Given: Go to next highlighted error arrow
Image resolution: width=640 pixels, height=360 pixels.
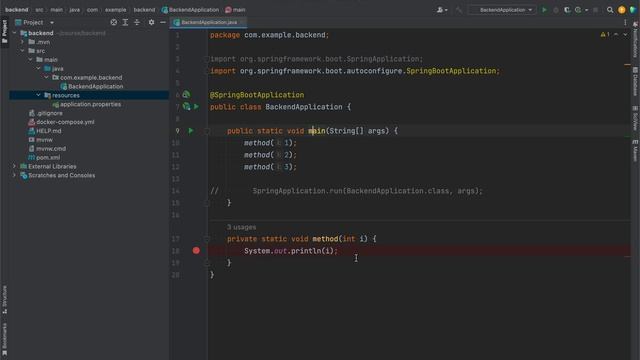Looking at the screenshot, I should (x=625, y=35).
